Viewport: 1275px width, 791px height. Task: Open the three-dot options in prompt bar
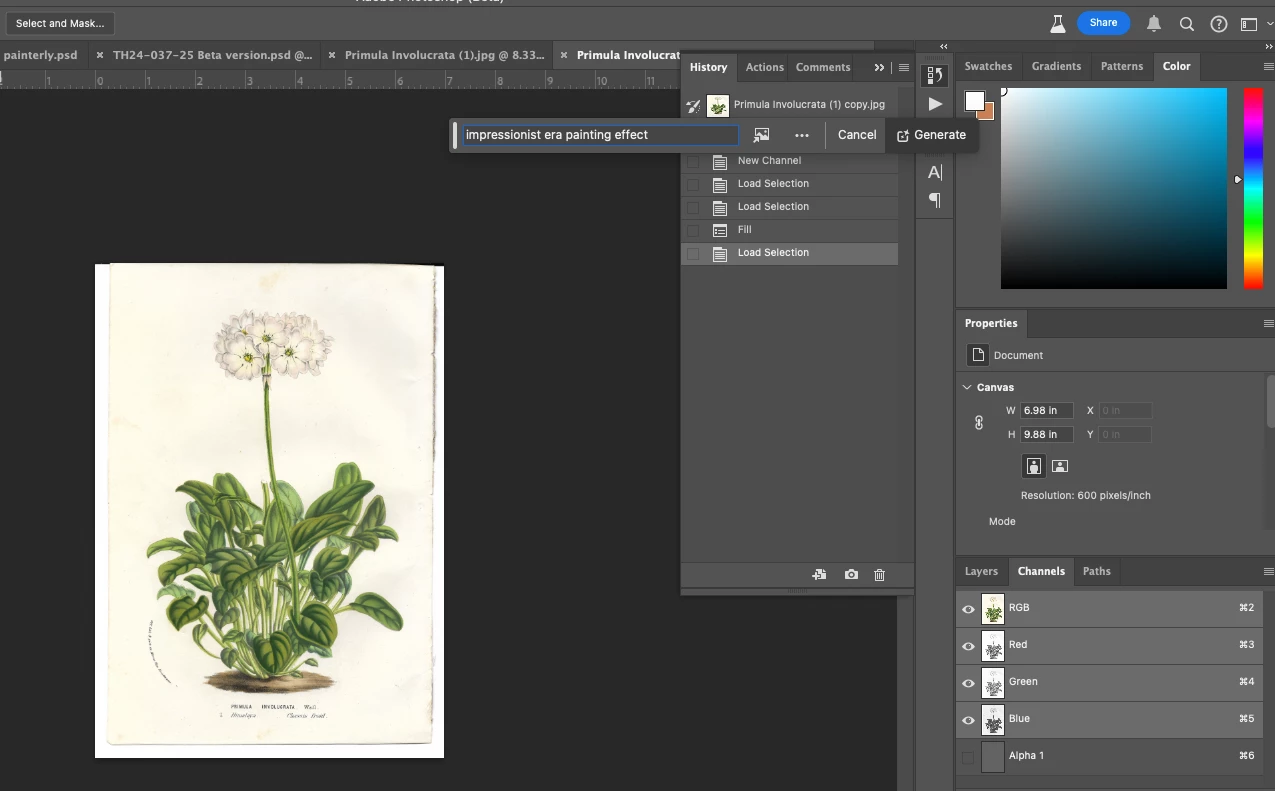(802, 135)
